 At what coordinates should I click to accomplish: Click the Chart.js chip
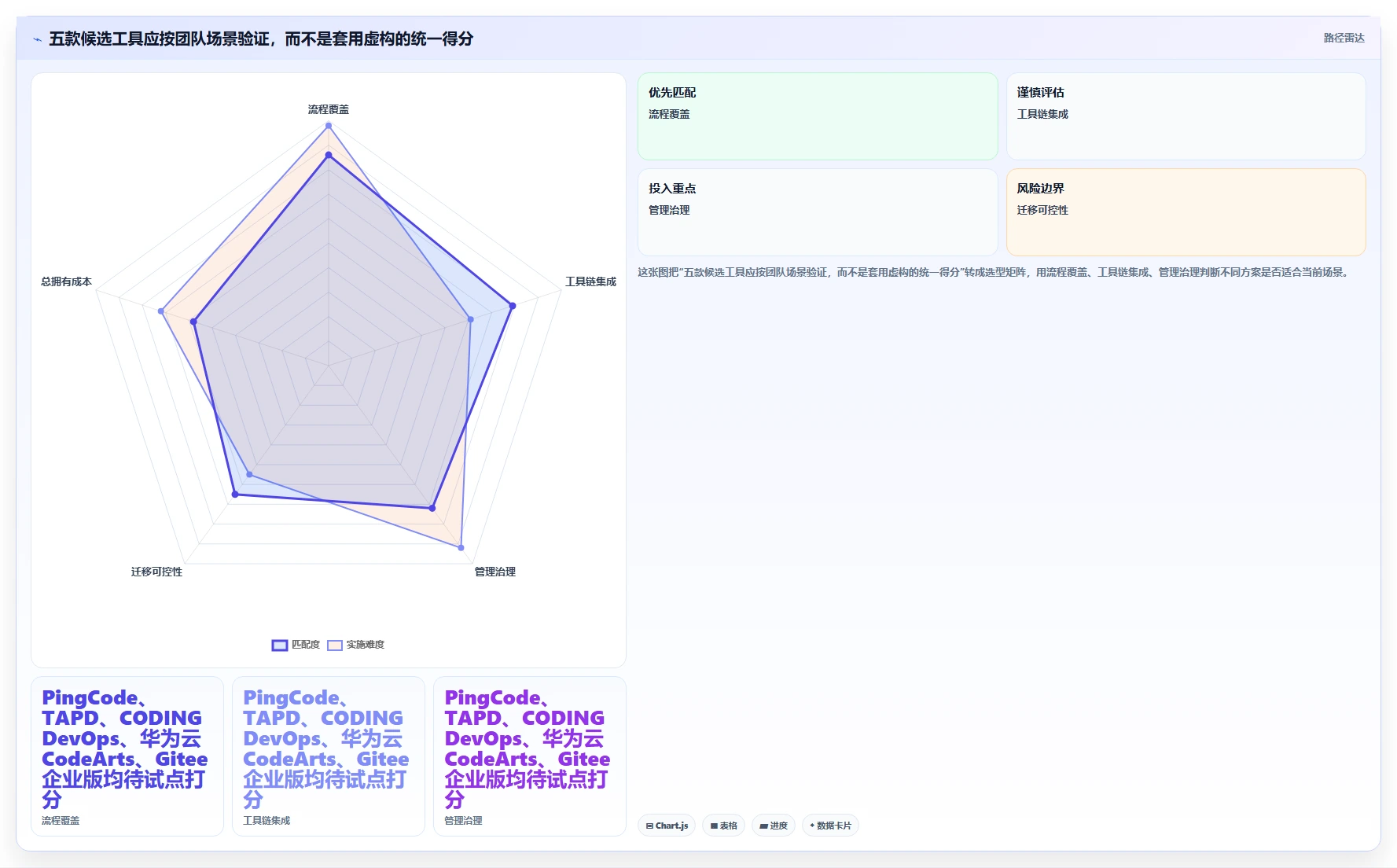667,826
